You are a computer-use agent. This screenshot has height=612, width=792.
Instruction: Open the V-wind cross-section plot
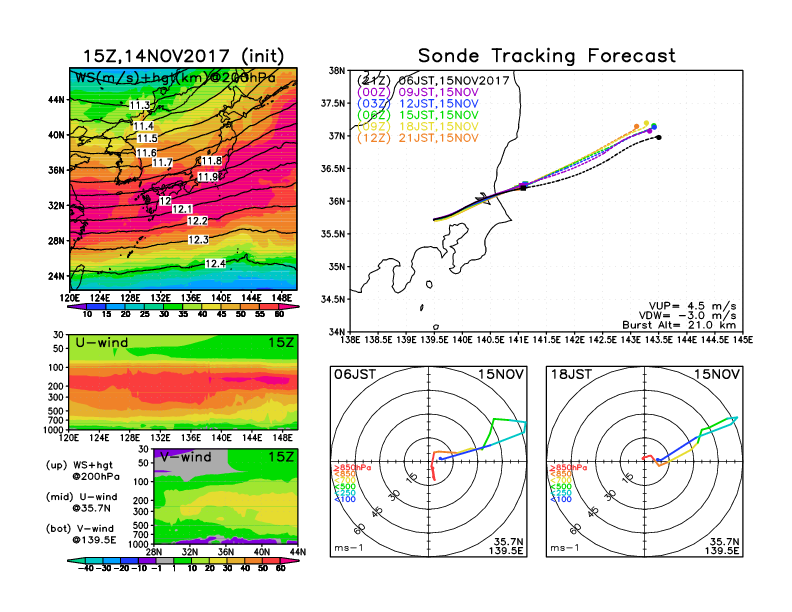point(226,496)
